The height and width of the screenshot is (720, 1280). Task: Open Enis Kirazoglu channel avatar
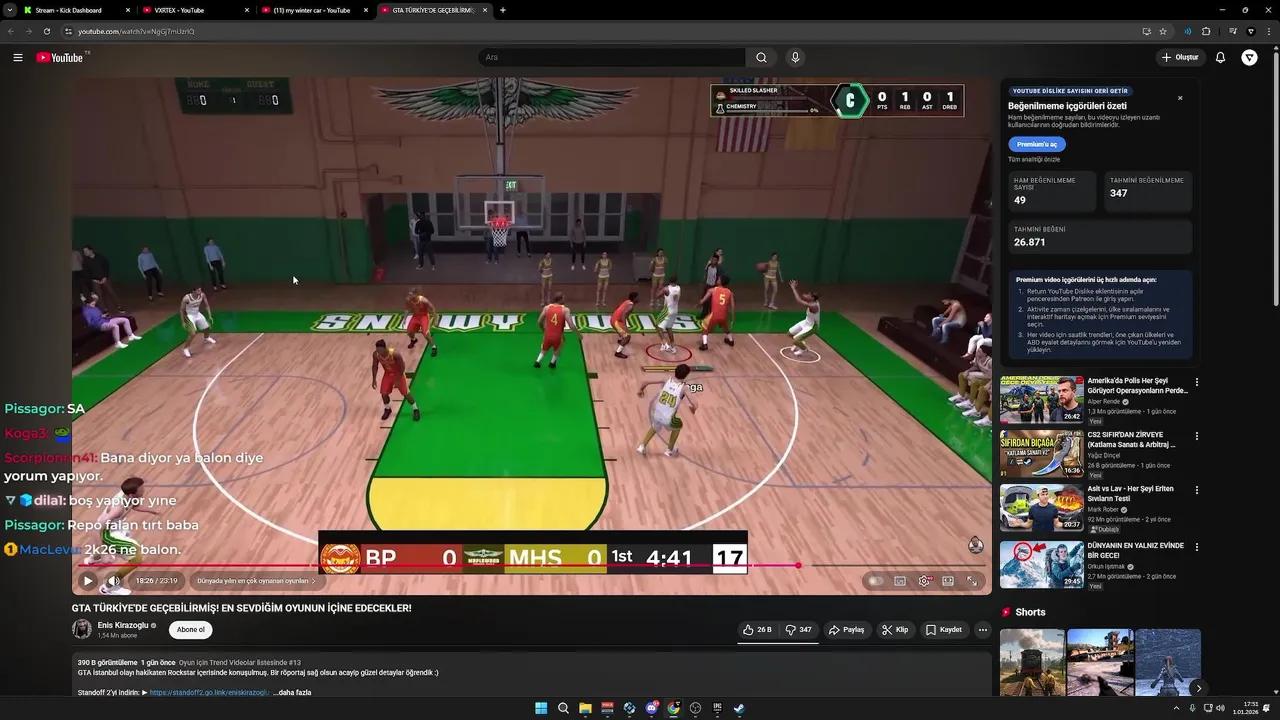pyautogui.click(x=82, y=629)
